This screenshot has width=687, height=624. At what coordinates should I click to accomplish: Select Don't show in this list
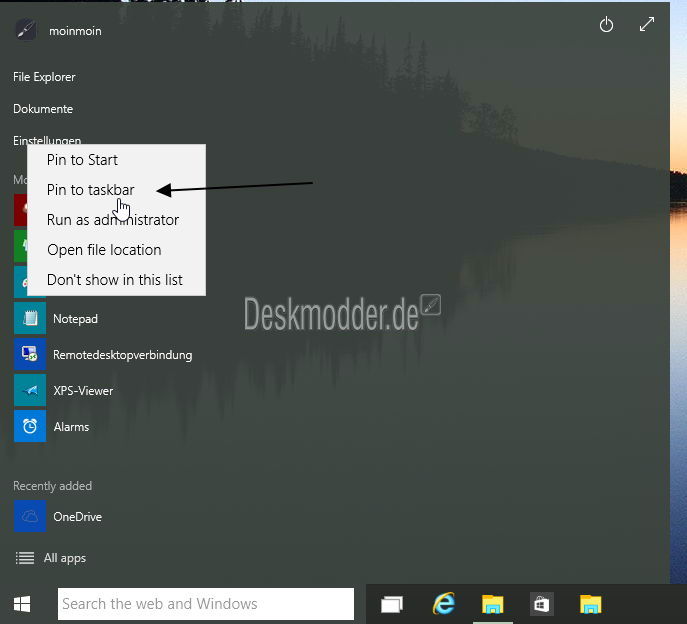[117, 280]
